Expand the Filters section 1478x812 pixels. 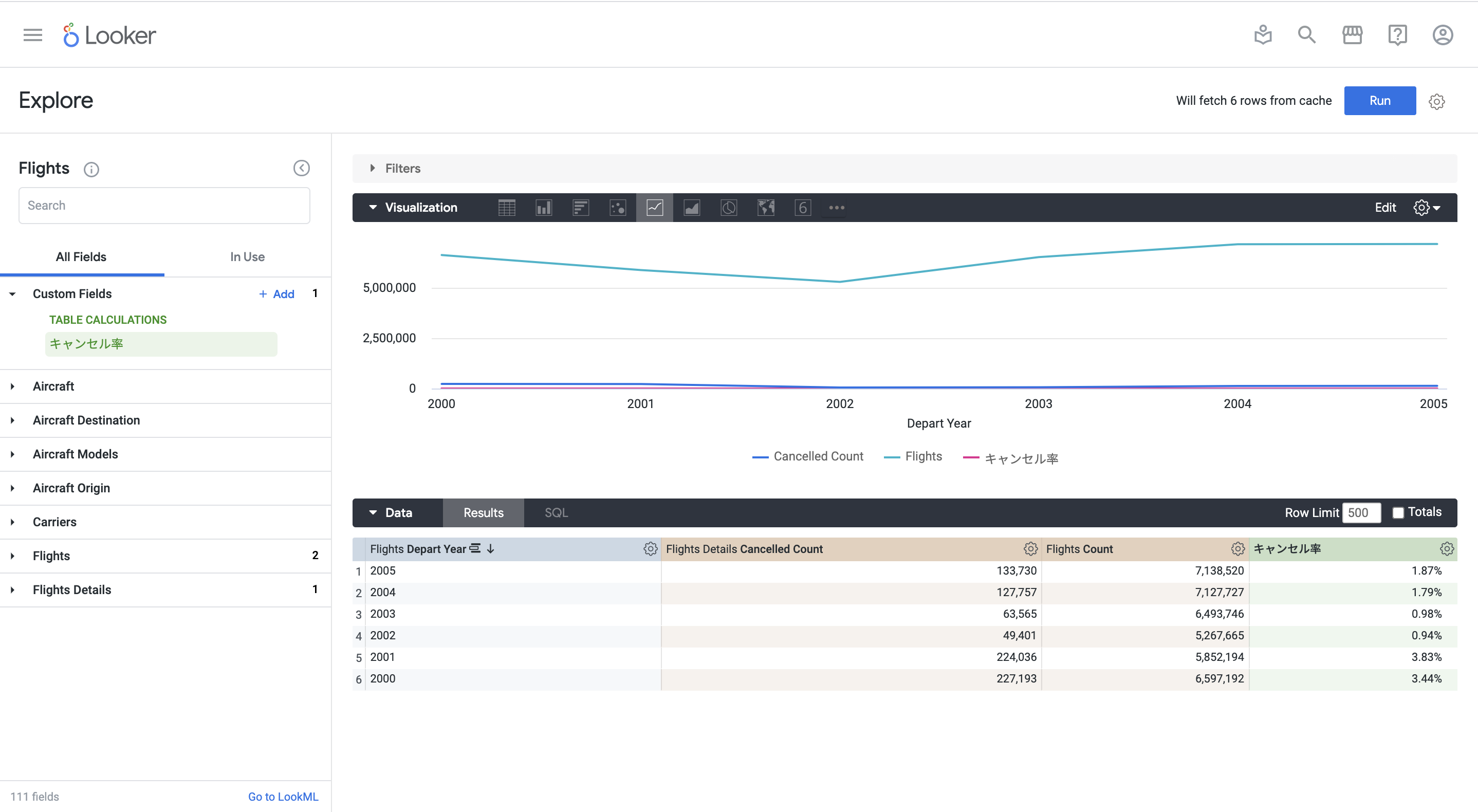coord(396,169)
